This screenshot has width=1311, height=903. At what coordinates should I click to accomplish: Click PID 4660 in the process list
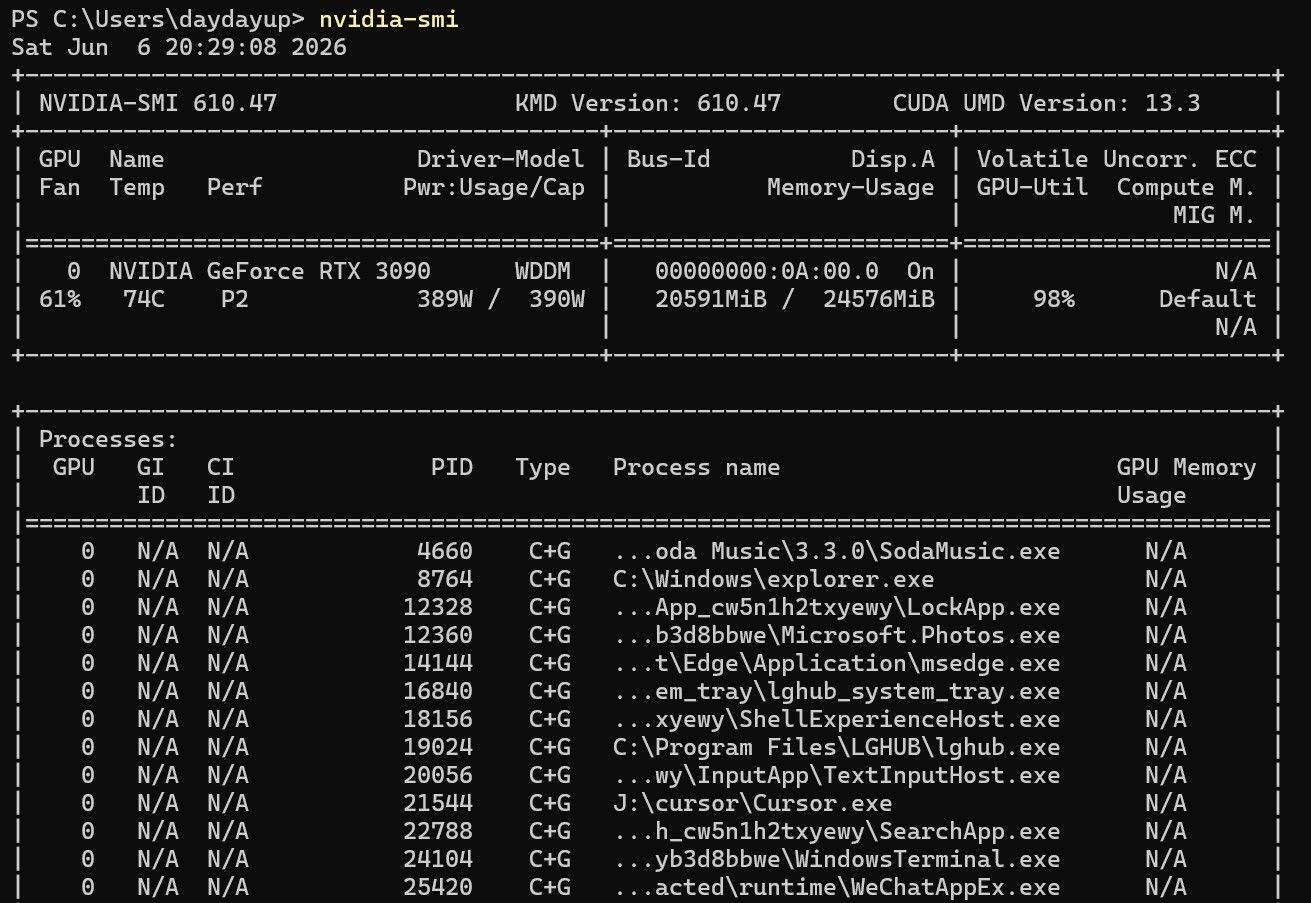(445, 551)
